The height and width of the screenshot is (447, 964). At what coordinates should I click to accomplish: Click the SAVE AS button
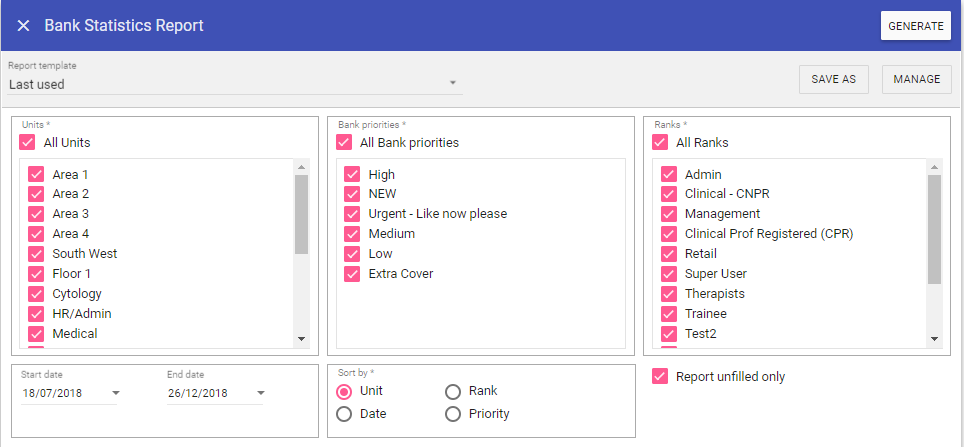point(833,80)
